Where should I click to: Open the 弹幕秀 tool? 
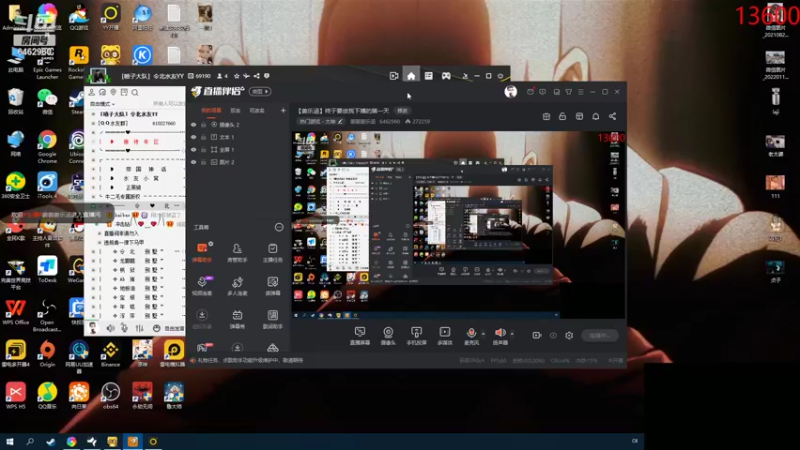[x=237, y=319]
